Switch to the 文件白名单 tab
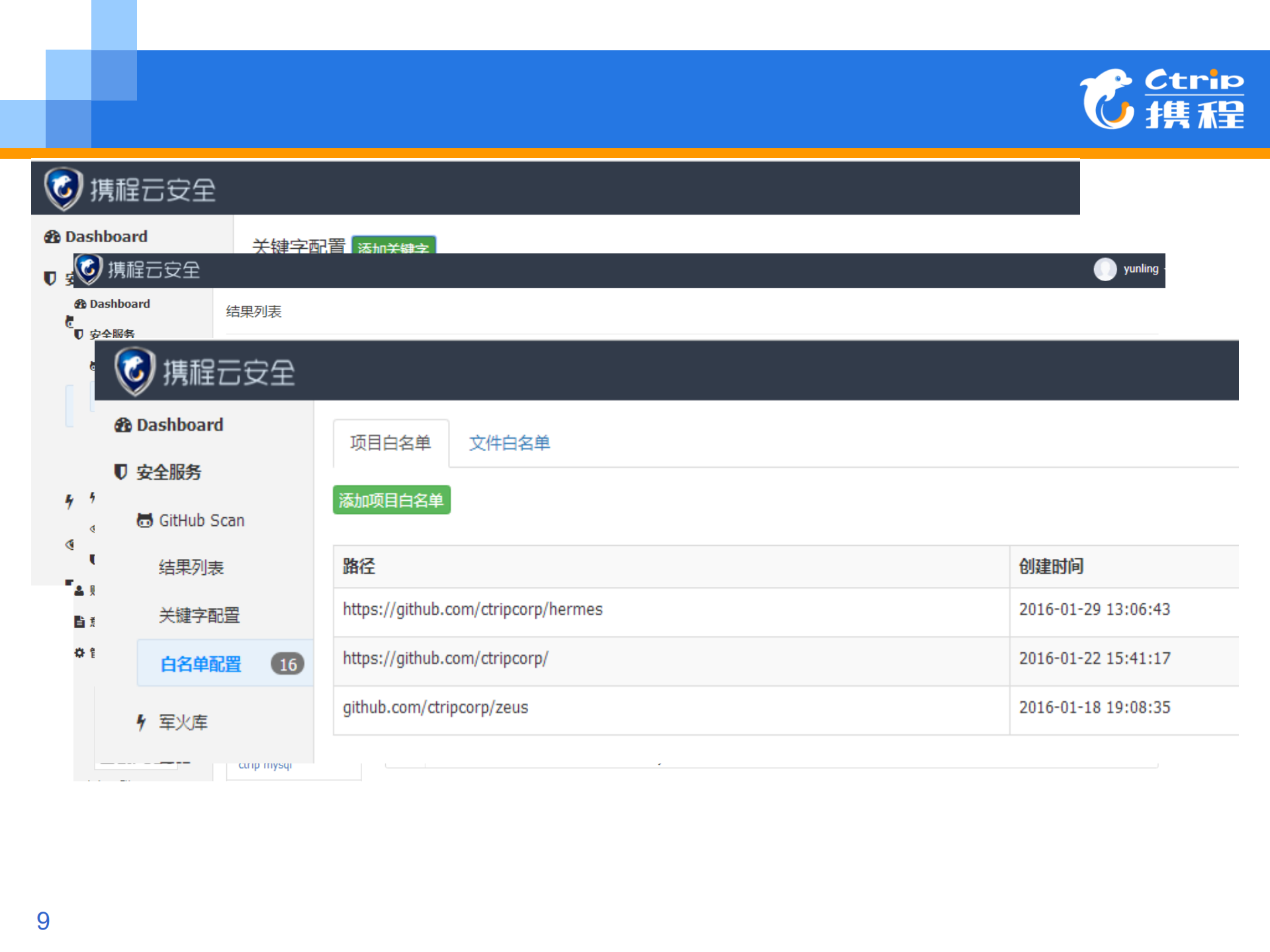This screenshot has height=952, width=1270. pyautogui.click(x=509, y=443)
